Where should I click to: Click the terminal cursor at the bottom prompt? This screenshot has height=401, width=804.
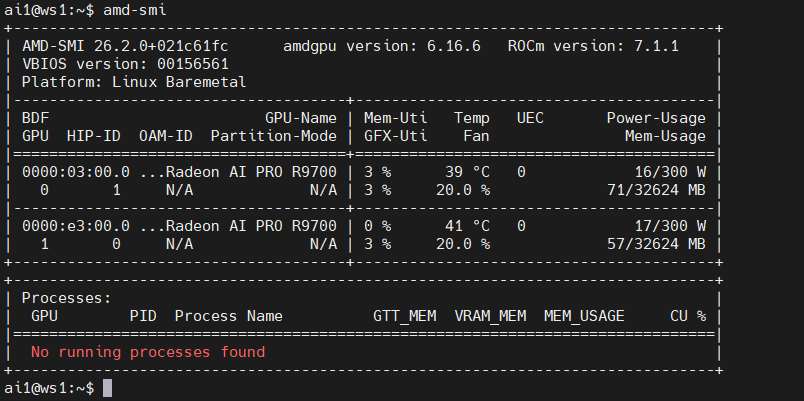pyautogui.click(x=108, y=387)
